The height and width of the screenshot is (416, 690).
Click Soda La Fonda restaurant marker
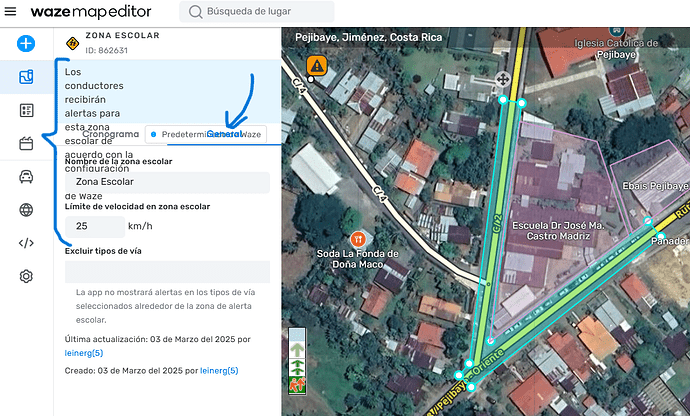(358, 239)
